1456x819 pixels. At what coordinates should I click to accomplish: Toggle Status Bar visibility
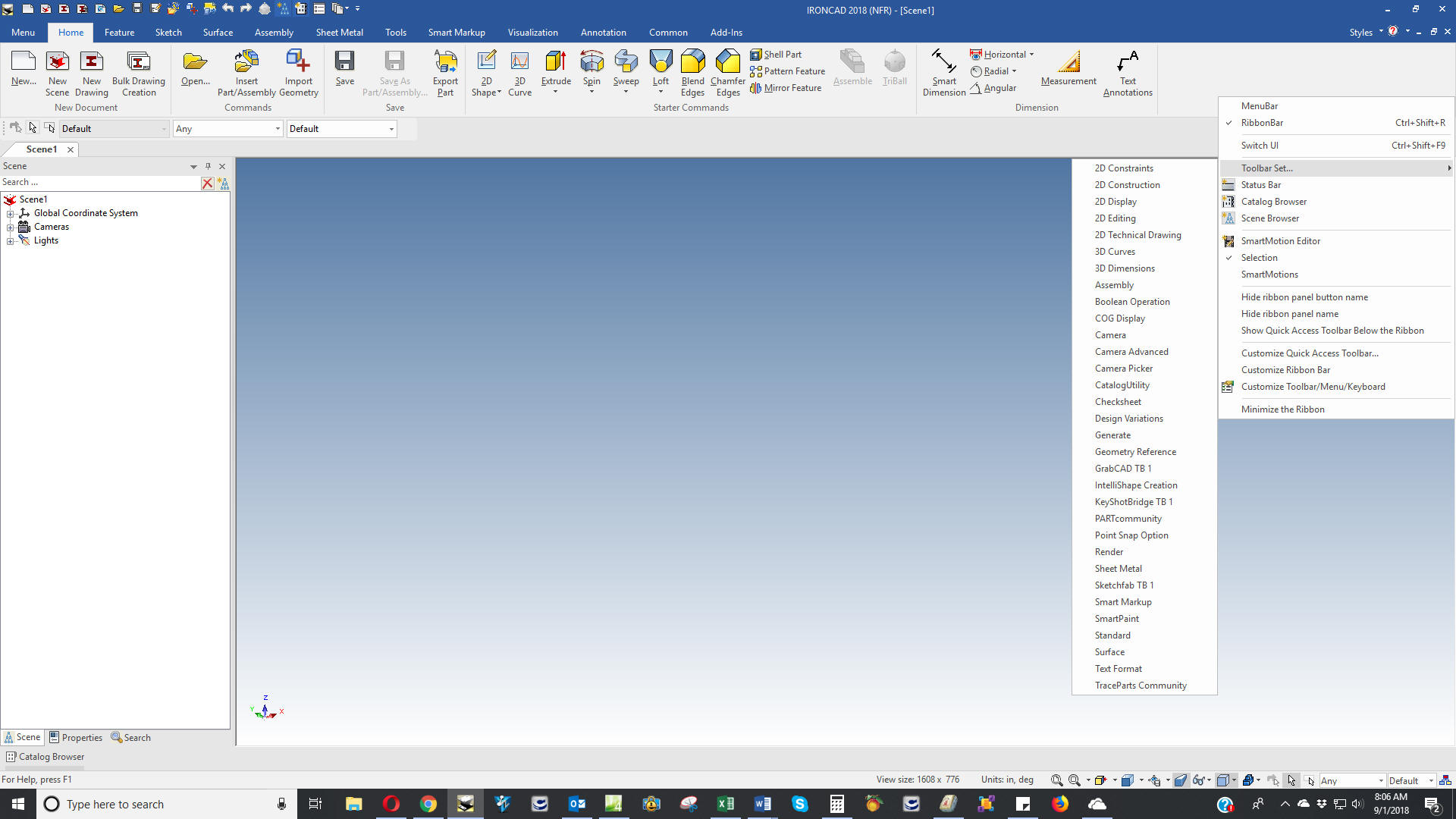pyautogui.click(x=1336, y=185)
